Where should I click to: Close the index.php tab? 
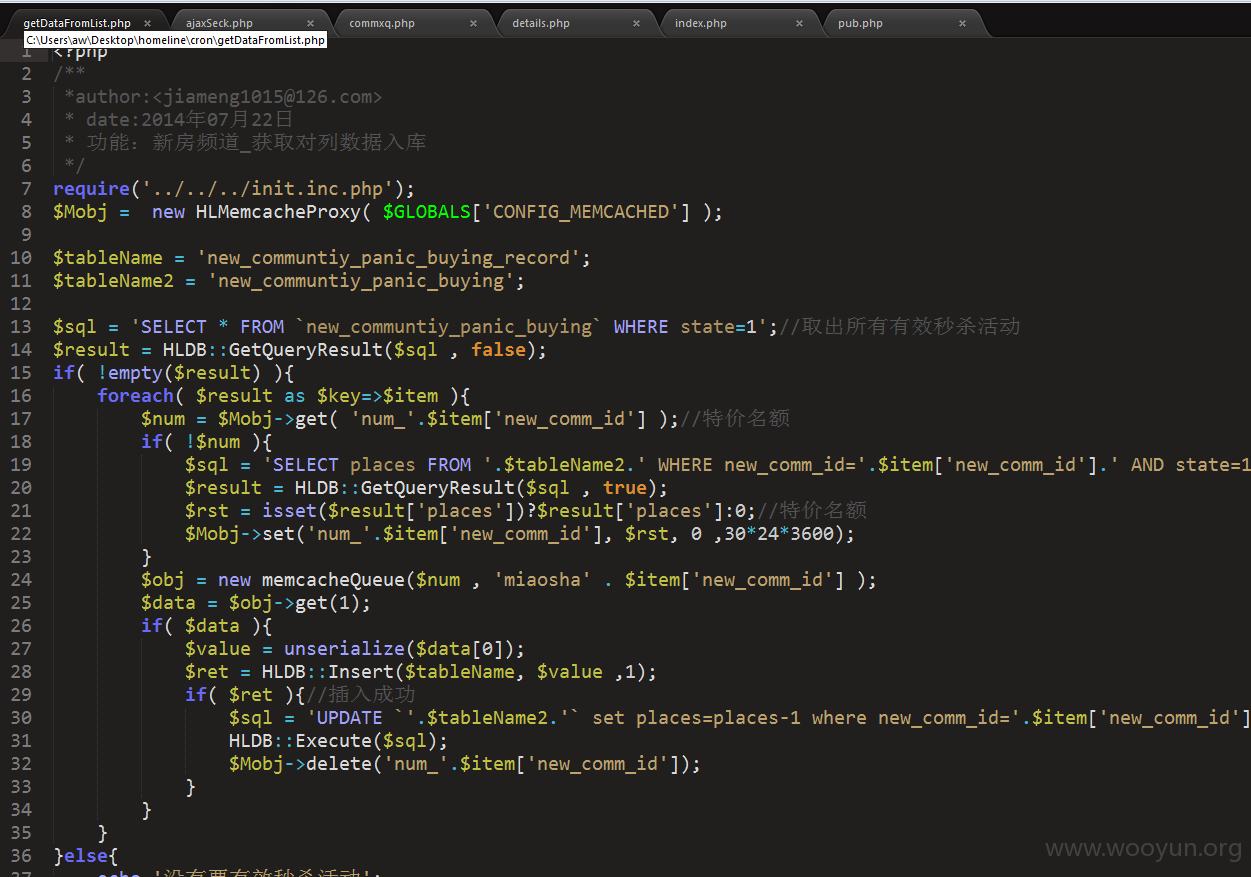[x=800, y=23]
